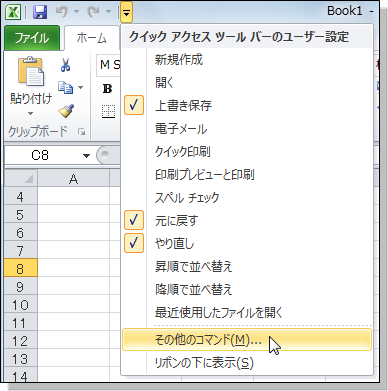Toggle Bold formatting button

107,89
